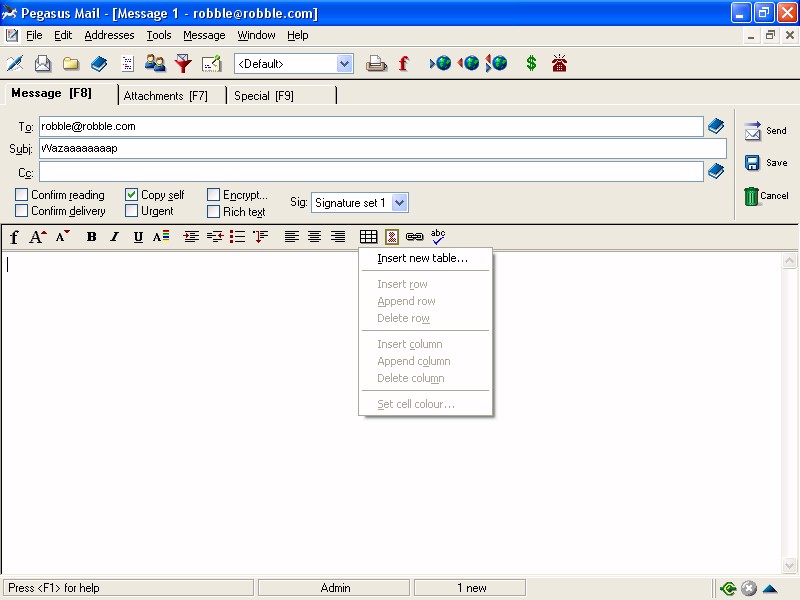Uncheck the Copy self checkbox
This screenshot has width=800, height=600.
131,194
